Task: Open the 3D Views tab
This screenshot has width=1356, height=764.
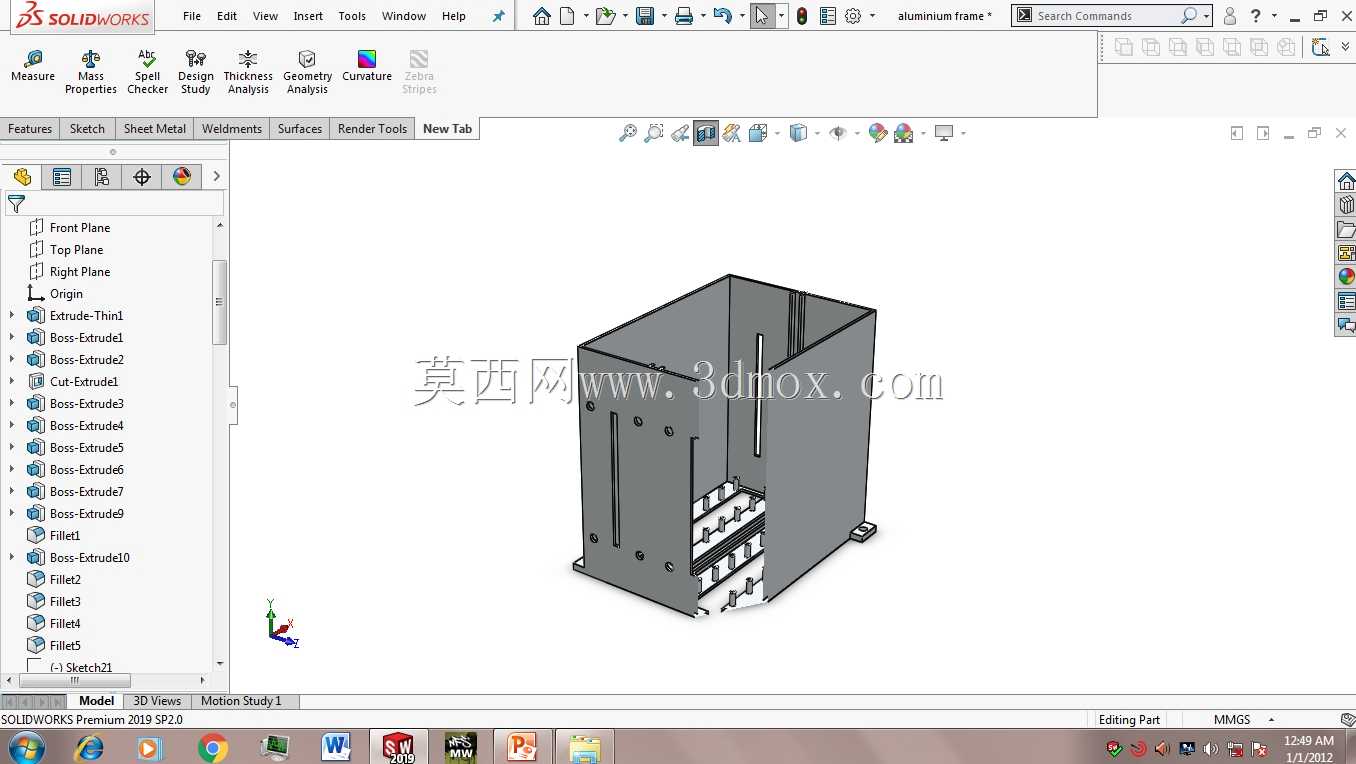Action: click(x=157, y=701)
